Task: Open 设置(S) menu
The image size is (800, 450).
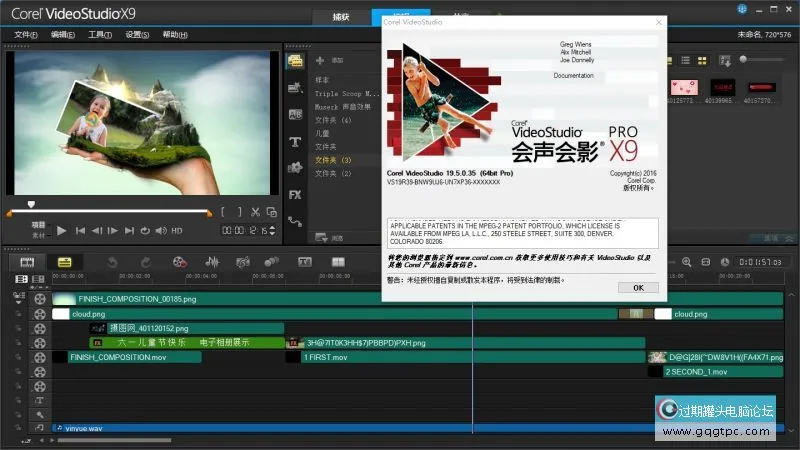Action: (x=137, y=35)
